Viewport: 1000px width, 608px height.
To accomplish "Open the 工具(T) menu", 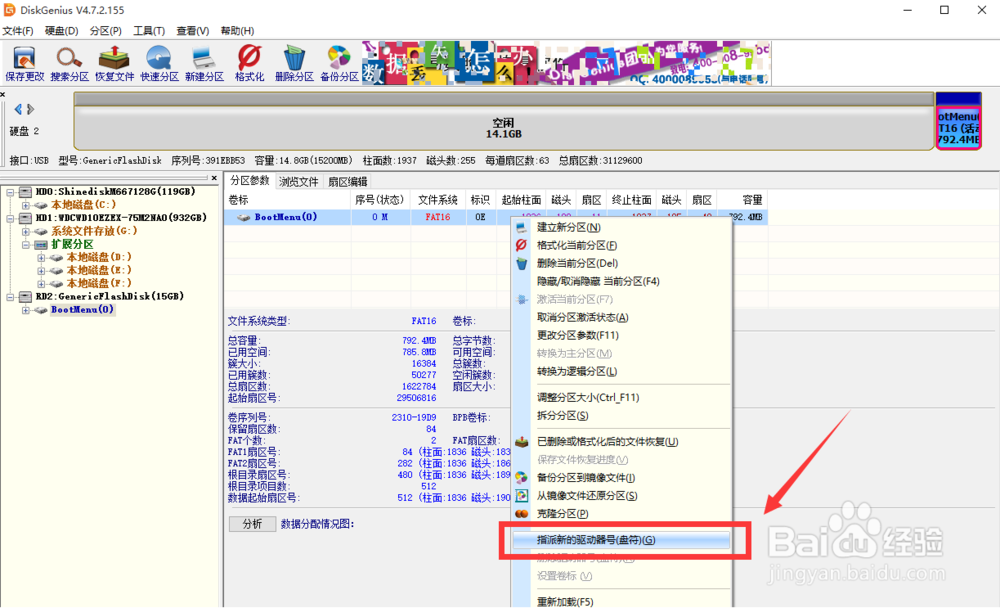I will (x=148, y=30).
